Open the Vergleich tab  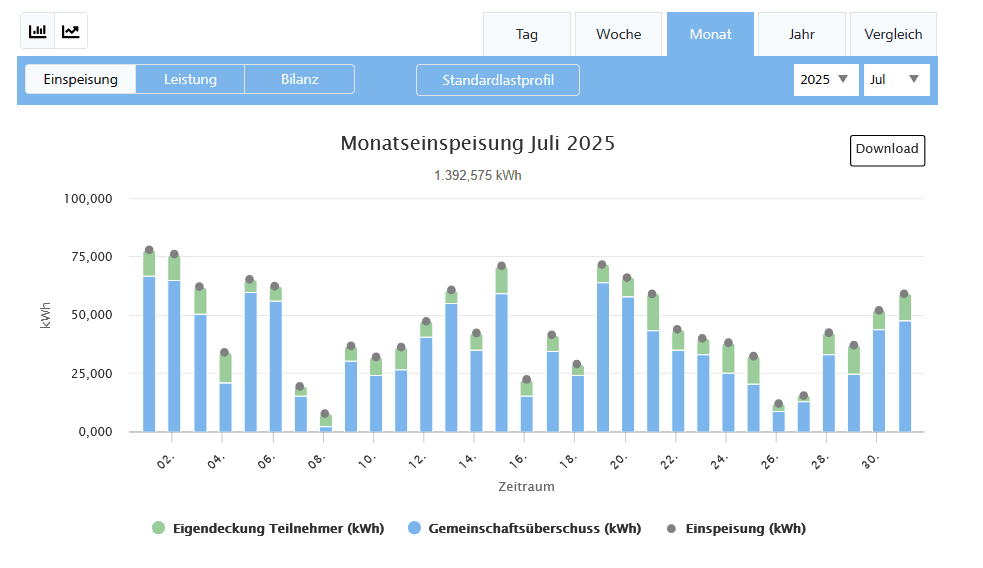(893, 34)
